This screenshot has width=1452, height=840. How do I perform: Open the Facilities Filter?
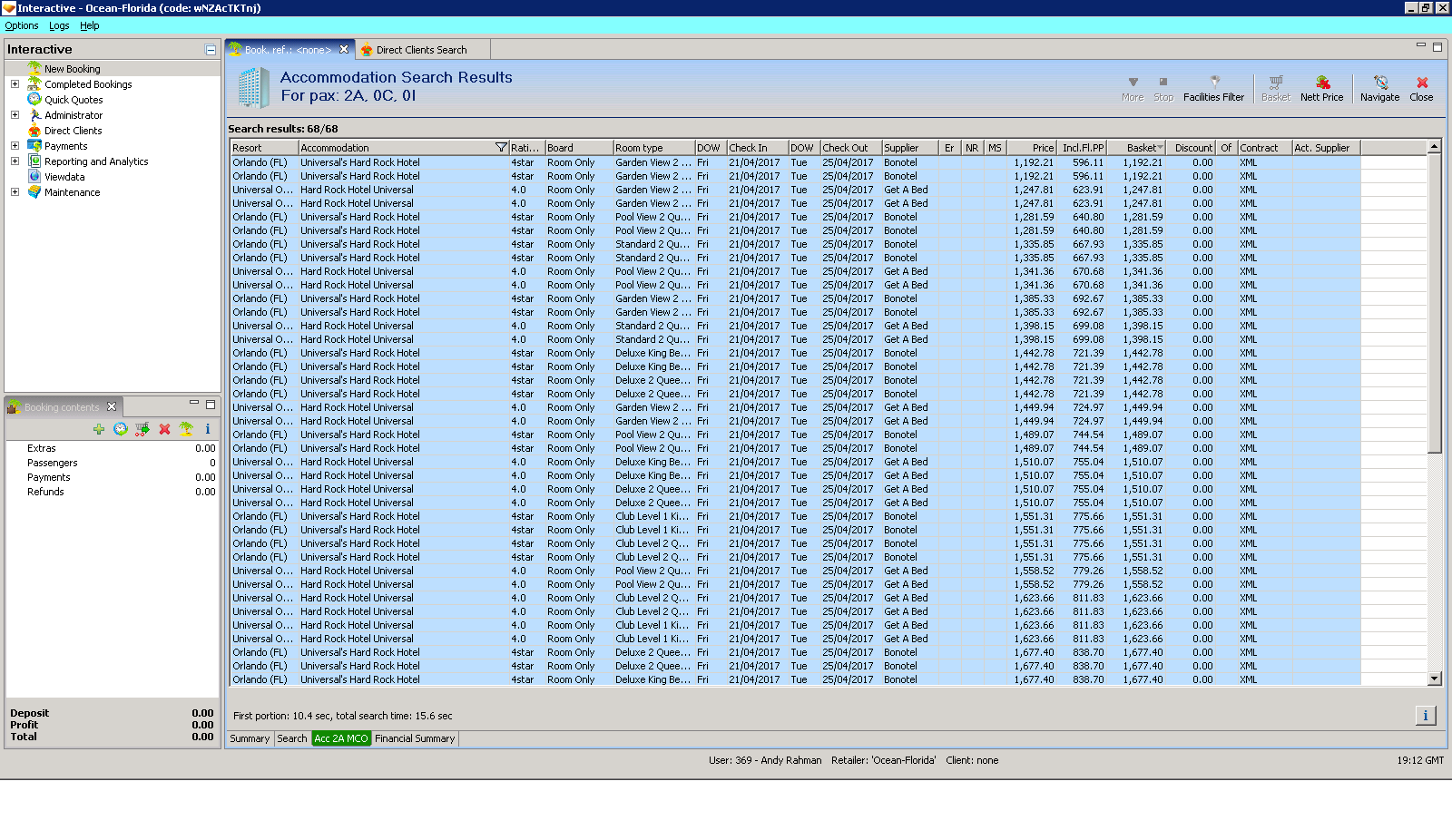coord(1214,88)
